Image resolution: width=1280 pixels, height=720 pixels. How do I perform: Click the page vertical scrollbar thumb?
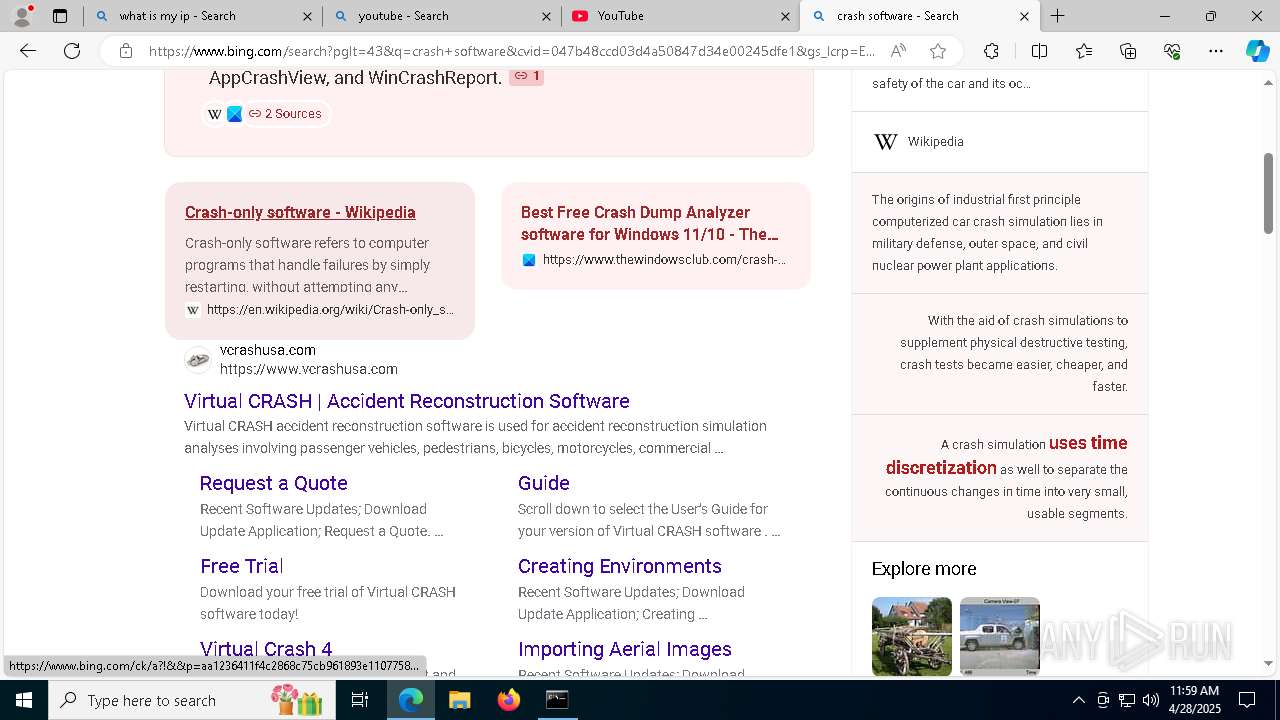click(x=1268, y=194)
